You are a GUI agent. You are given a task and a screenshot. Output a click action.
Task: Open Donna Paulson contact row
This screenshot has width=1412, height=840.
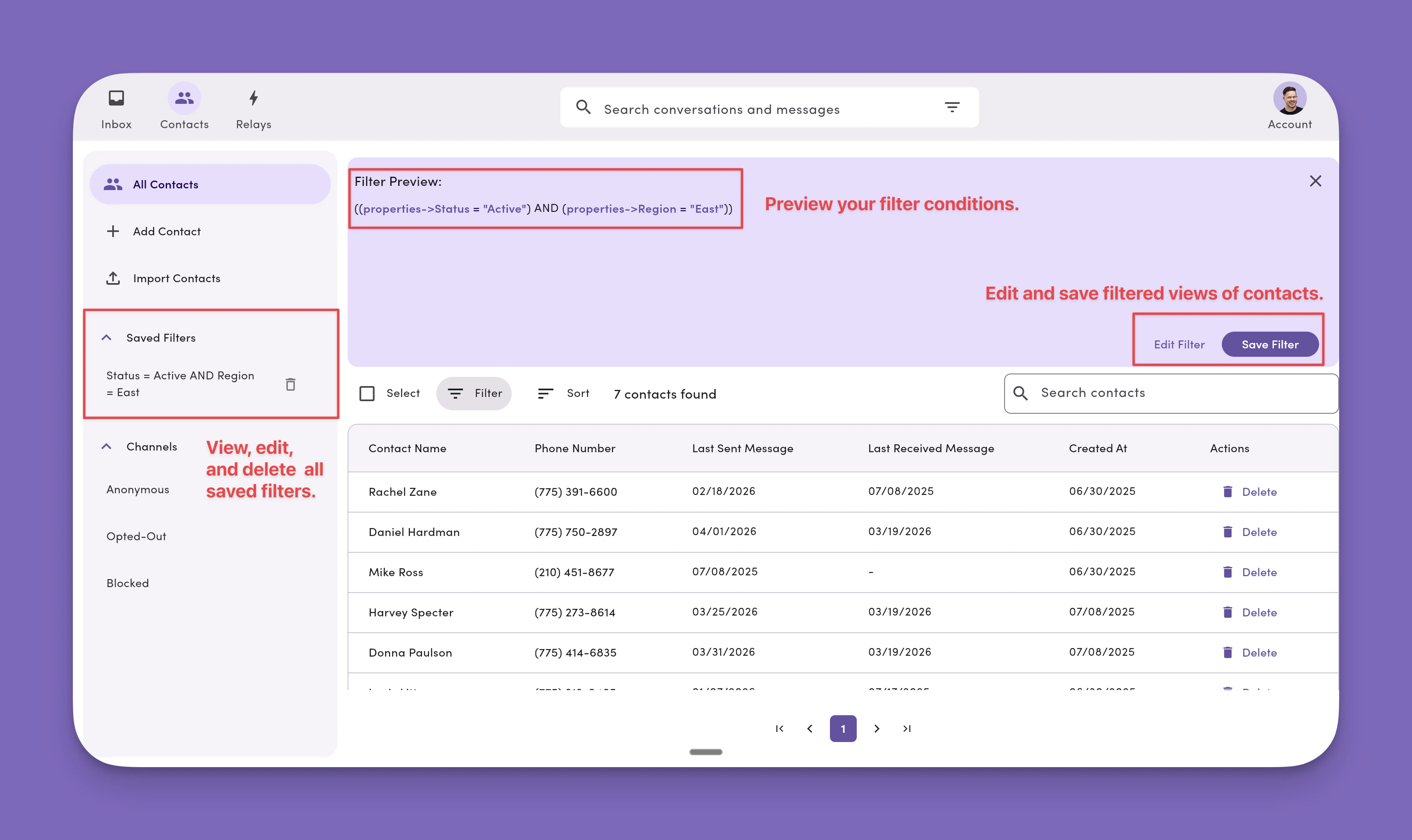[x=843, y=653]
